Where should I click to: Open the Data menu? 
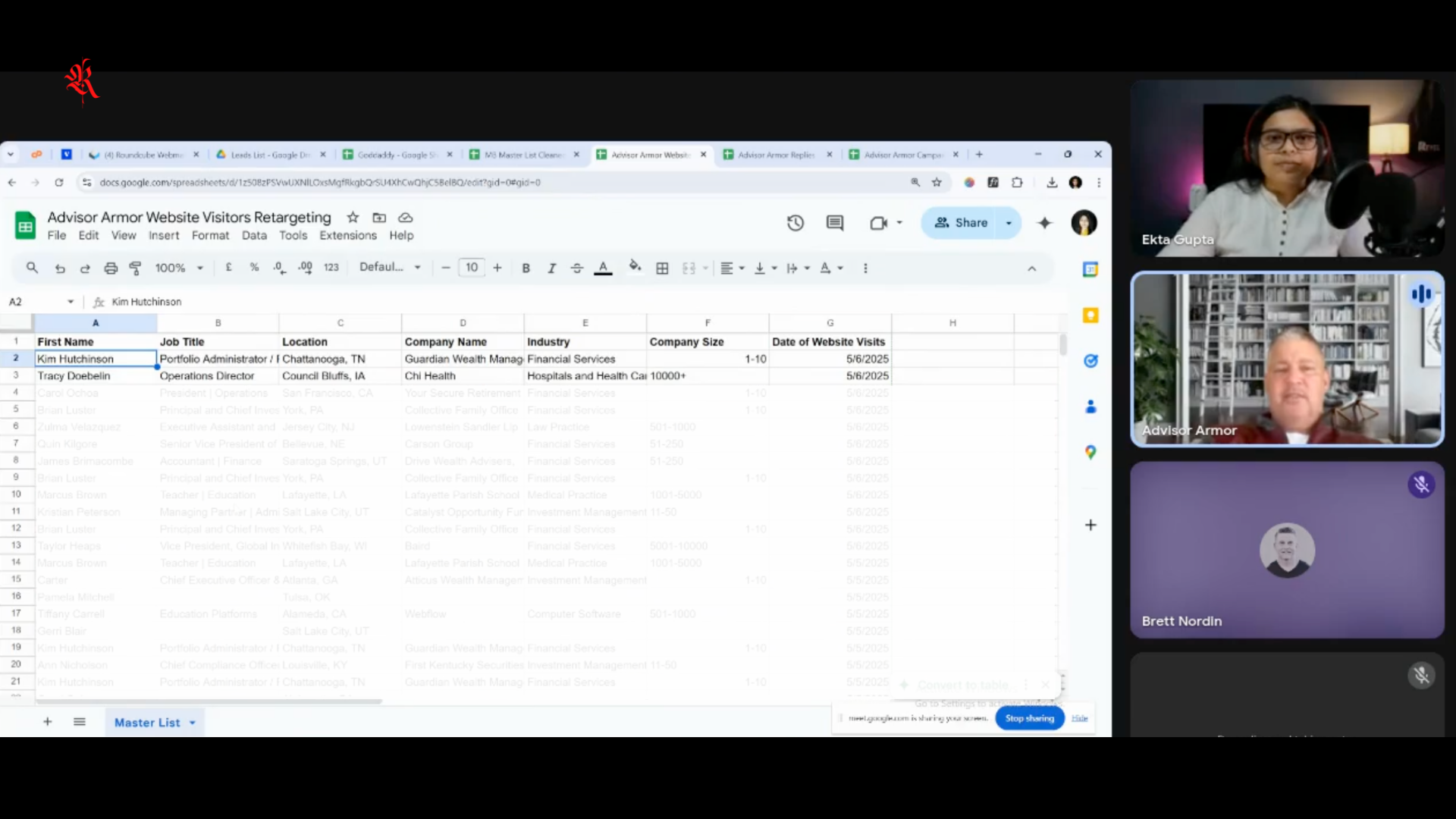254,236
